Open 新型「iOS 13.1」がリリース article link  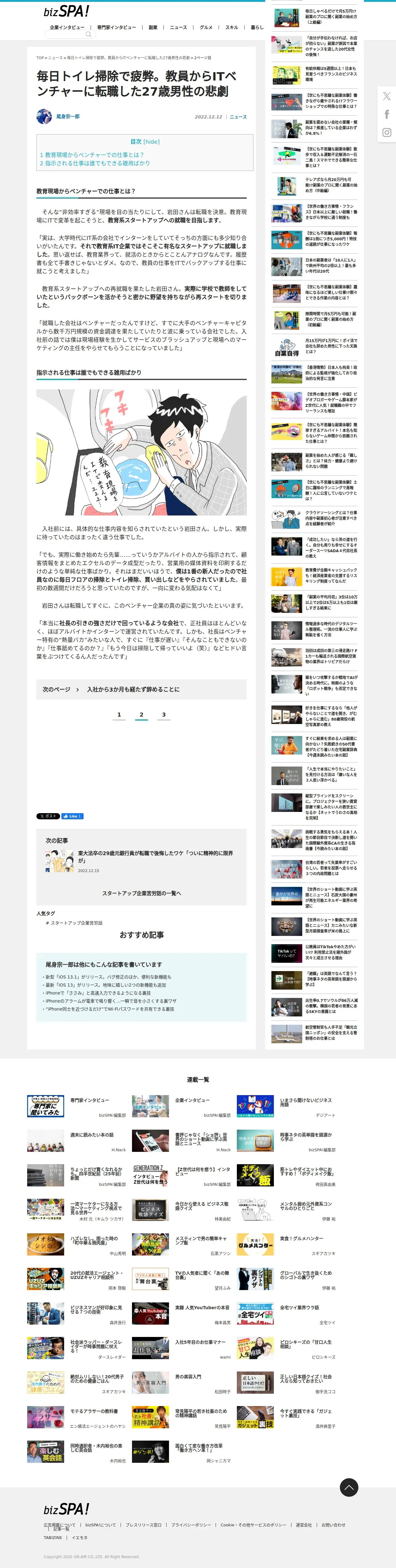click(x=108, y=977)
